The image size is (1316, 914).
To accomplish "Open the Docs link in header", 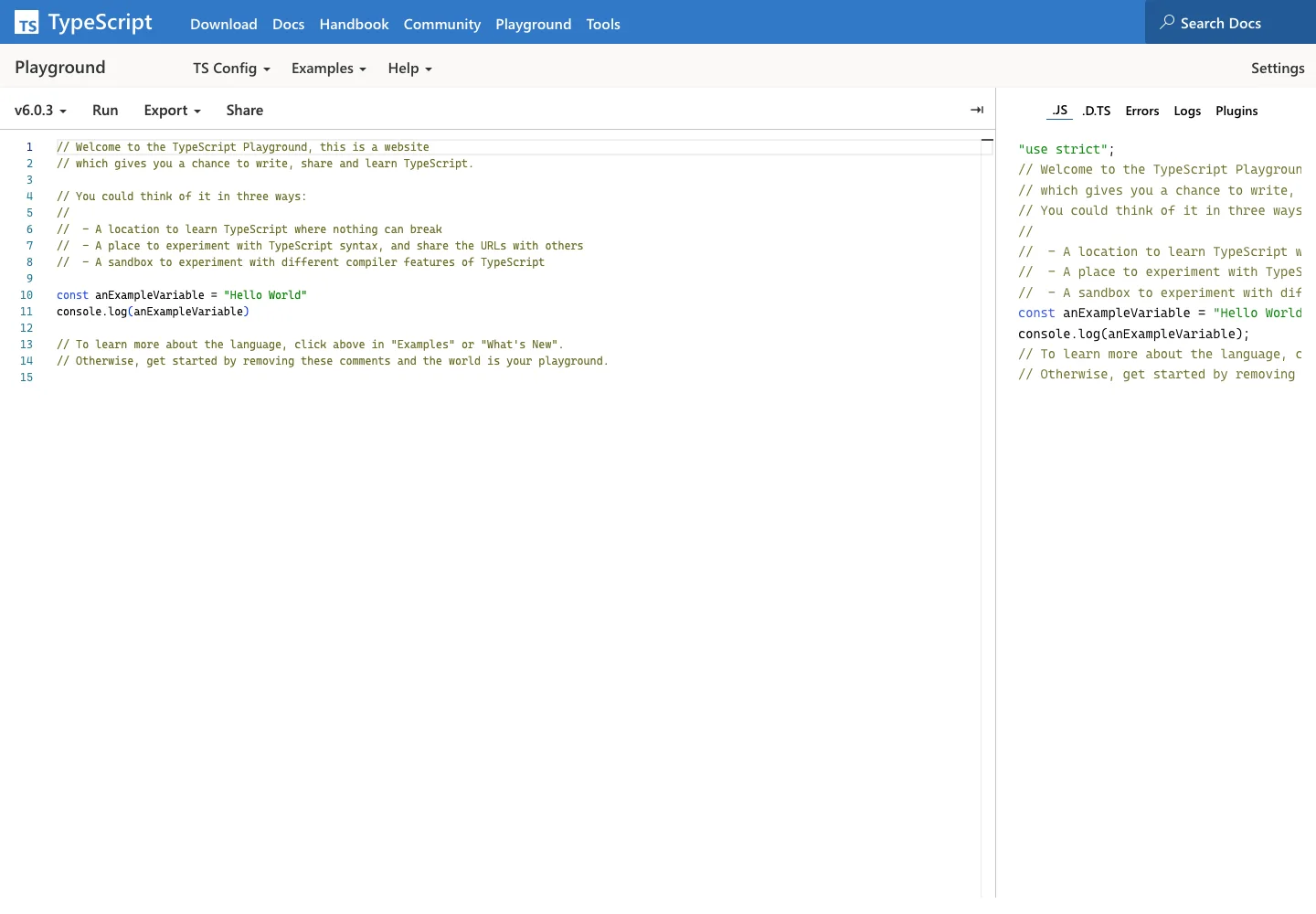I will tap(289, 24).
